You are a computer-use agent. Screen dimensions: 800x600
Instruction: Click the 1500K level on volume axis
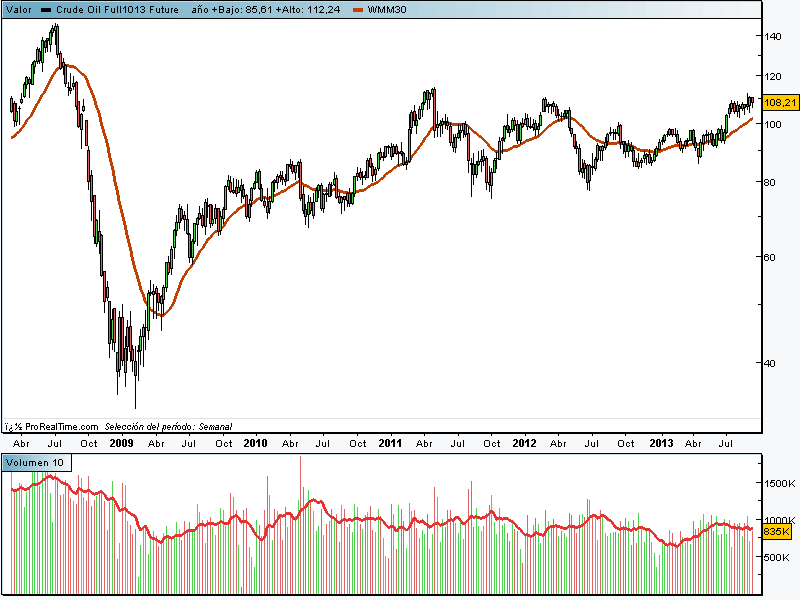779,483
